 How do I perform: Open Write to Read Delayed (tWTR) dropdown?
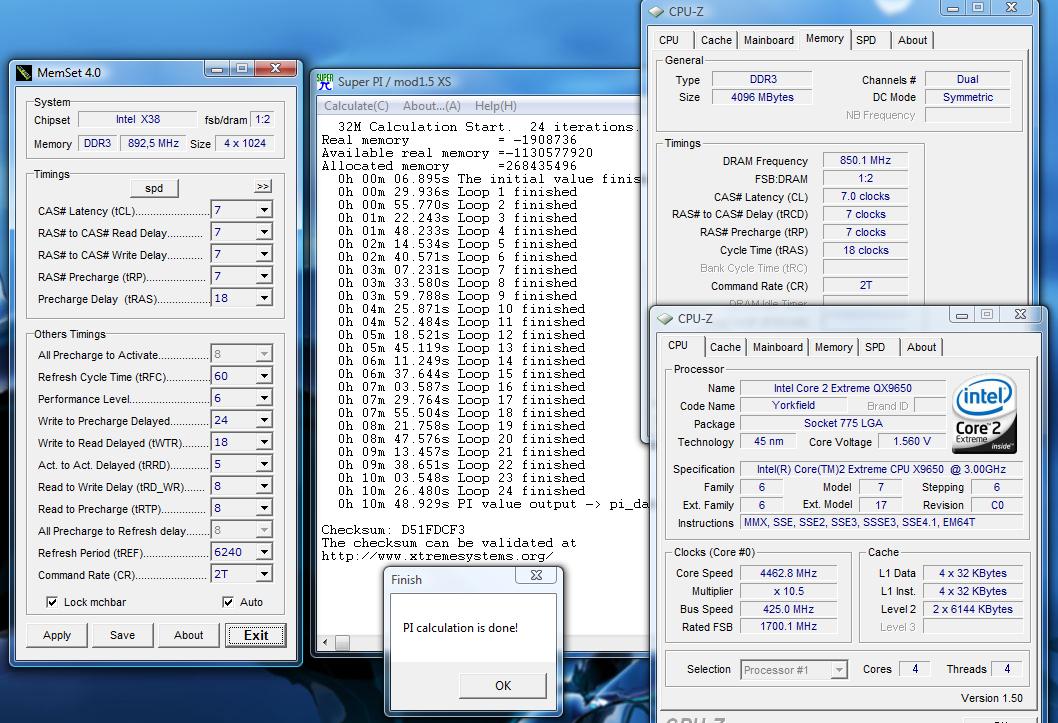pos(264,442)
